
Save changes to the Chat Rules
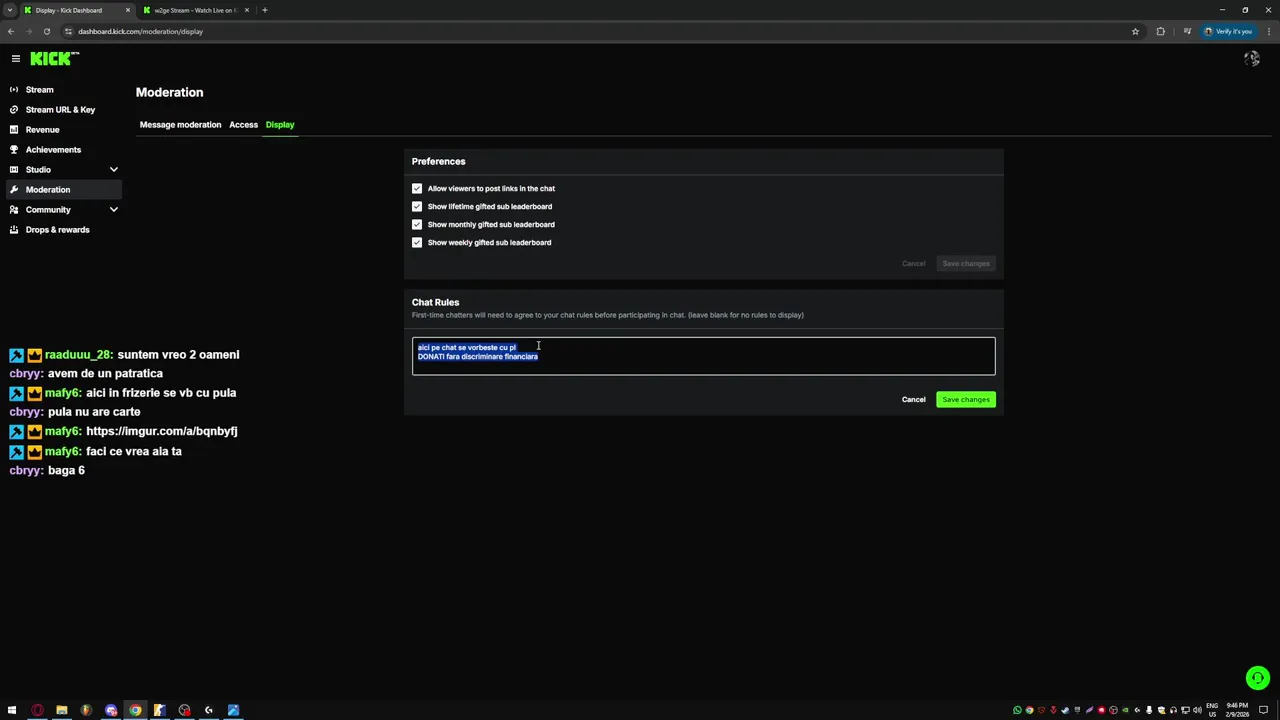click(965, 399)
